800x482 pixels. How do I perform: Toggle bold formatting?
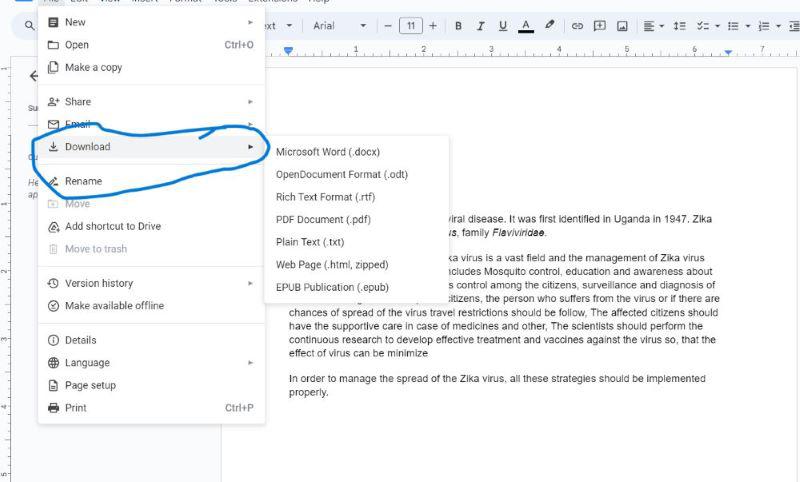[458, 26]
